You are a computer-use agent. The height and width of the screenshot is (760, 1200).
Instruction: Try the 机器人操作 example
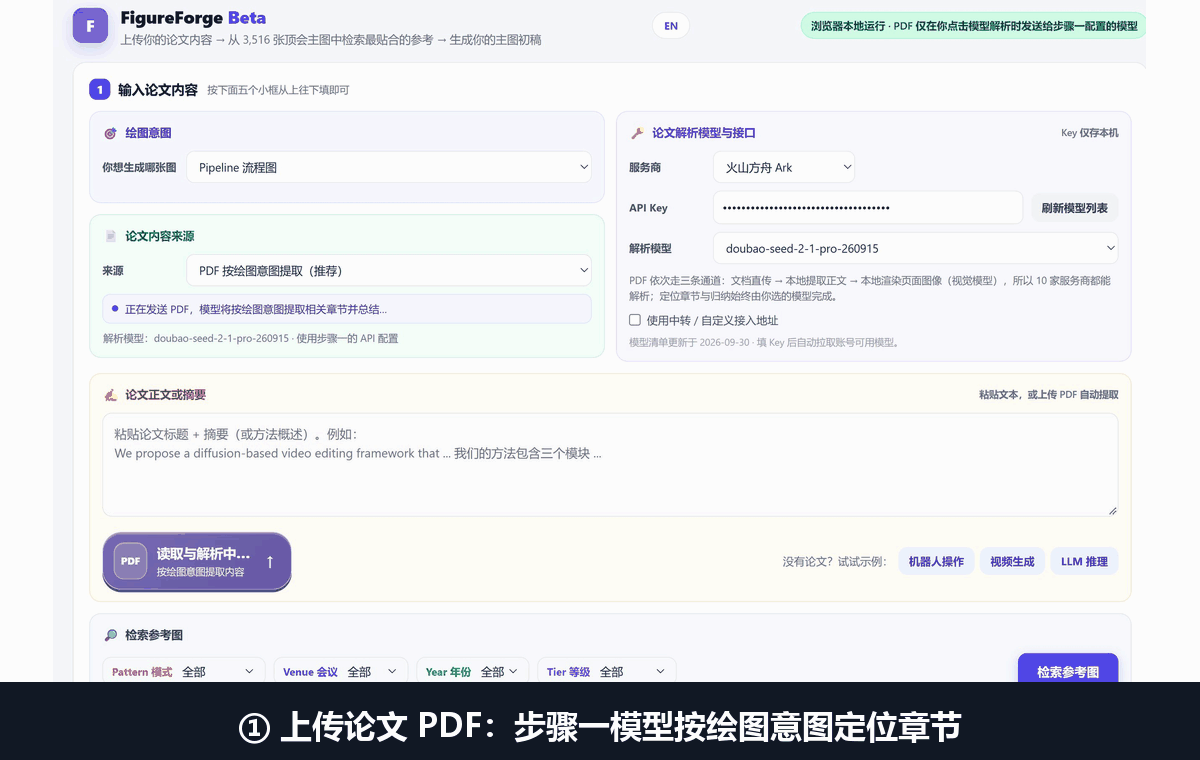click(x=936, y=561)
